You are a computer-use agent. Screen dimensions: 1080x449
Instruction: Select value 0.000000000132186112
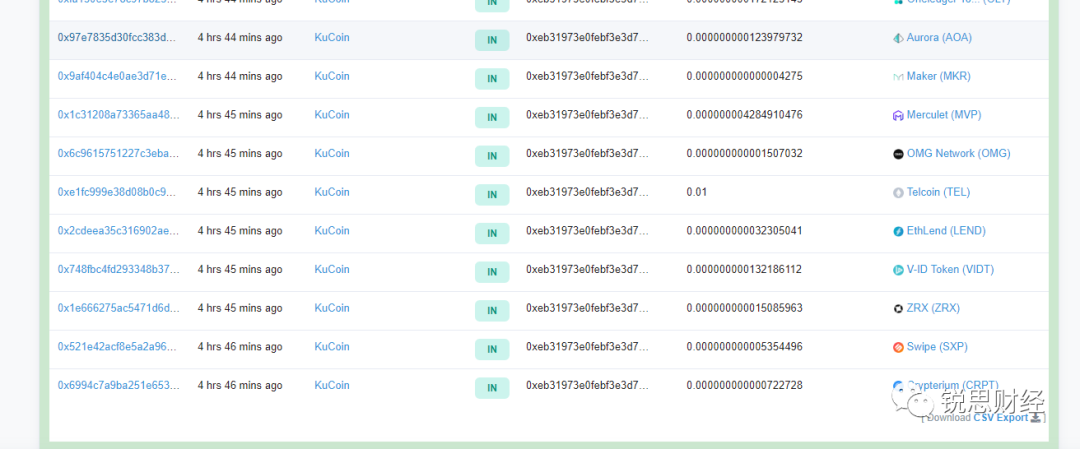tap(744, 269)
